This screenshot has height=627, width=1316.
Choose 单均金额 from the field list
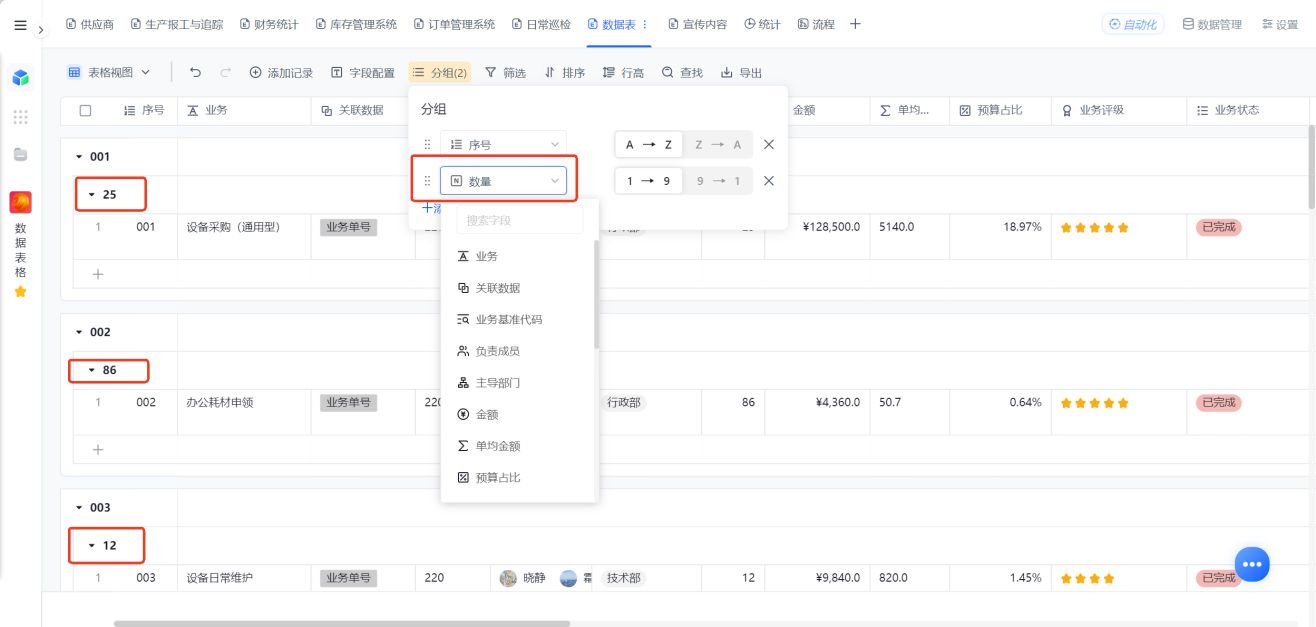click(518, 446)
